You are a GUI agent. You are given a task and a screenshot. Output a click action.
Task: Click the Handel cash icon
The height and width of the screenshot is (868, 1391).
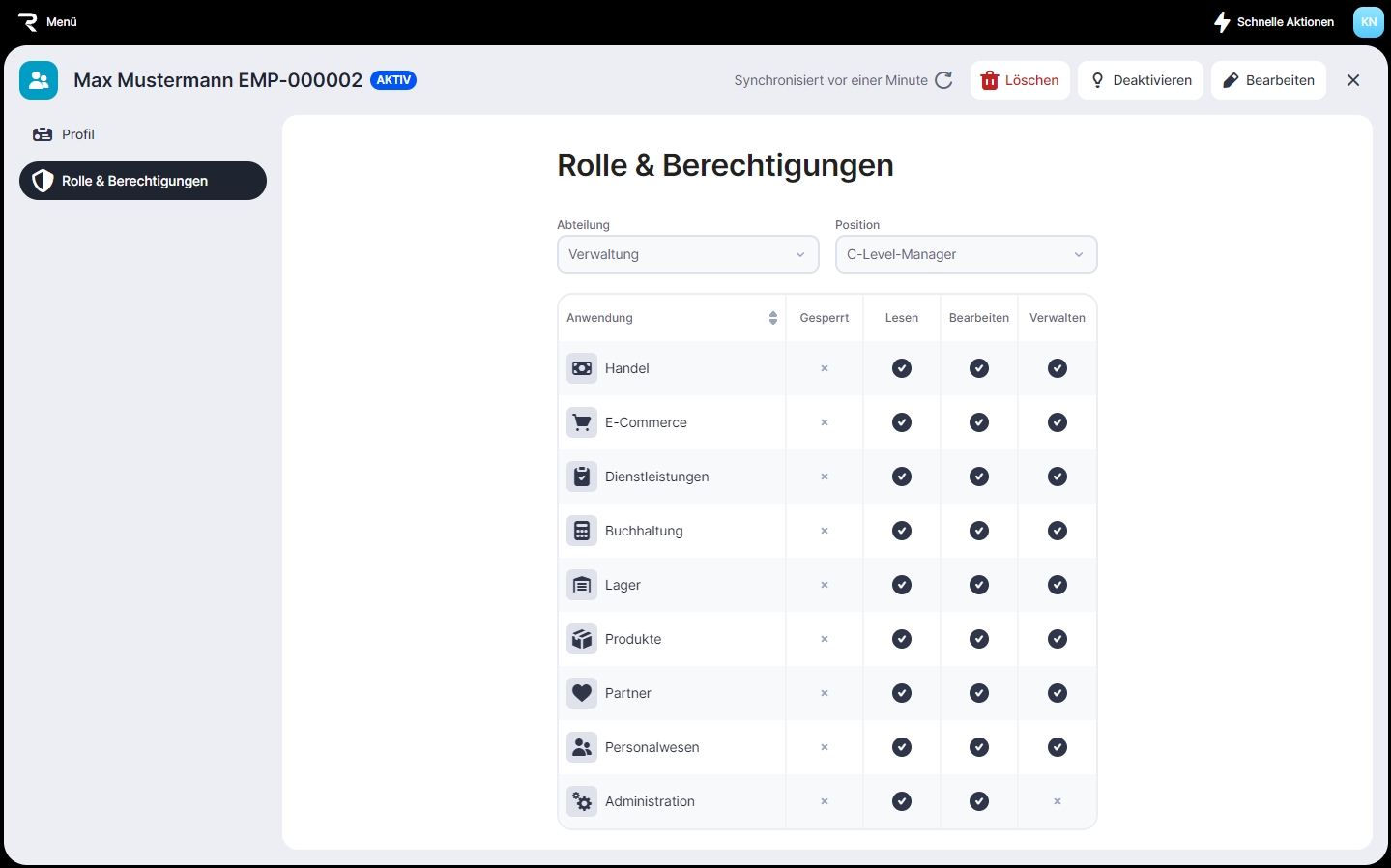click(x=582, y=368)
